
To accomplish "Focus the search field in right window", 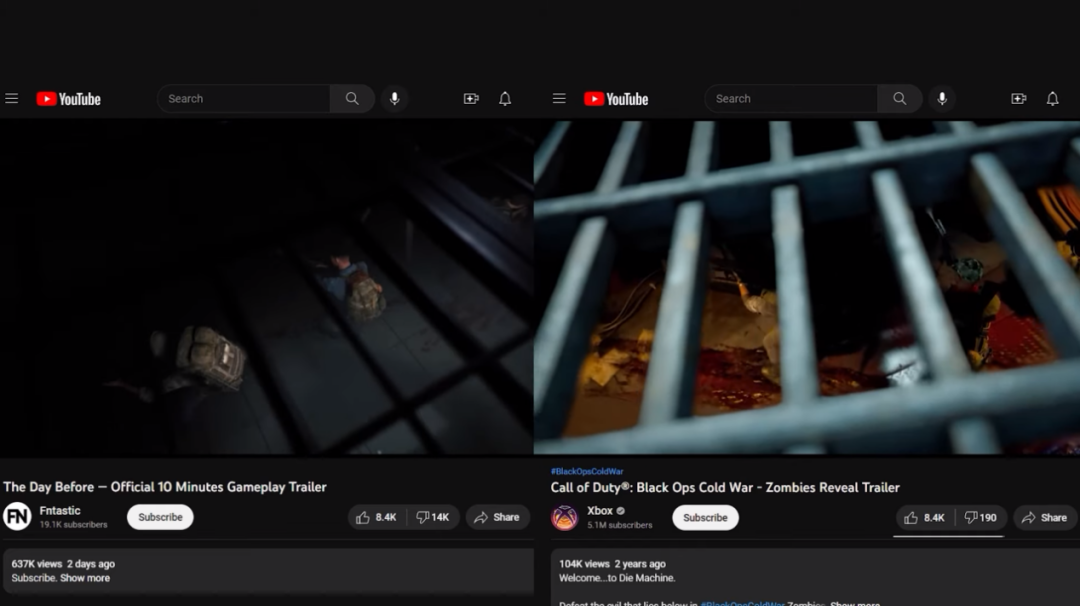I will [791, 98].
